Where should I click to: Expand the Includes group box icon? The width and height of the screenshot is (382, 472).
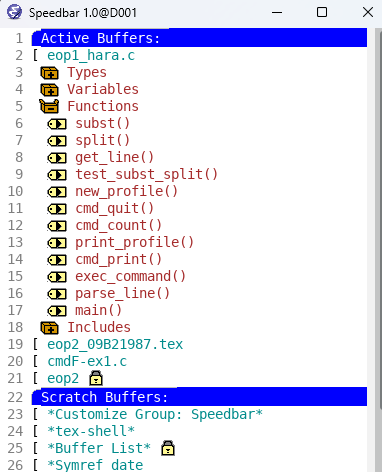point(49,328)
